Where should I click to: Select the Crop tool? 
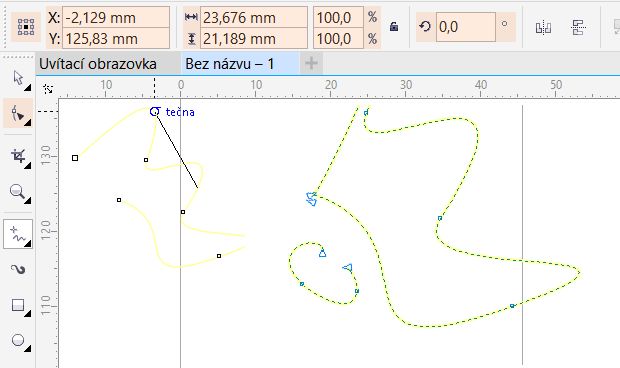(18, 156)
